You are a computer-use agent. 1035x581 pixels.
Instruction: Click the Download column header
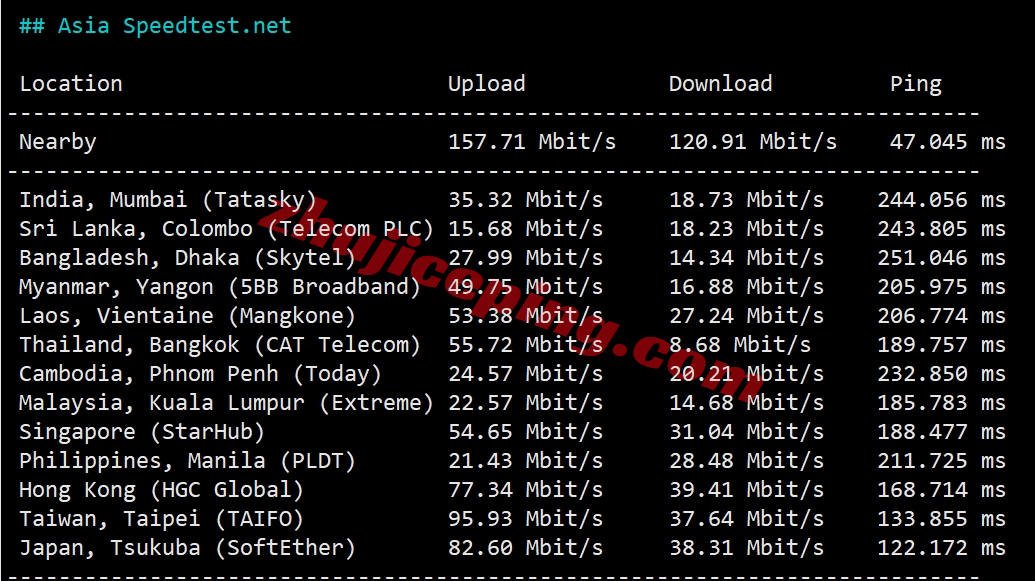(x=720, y=84)
